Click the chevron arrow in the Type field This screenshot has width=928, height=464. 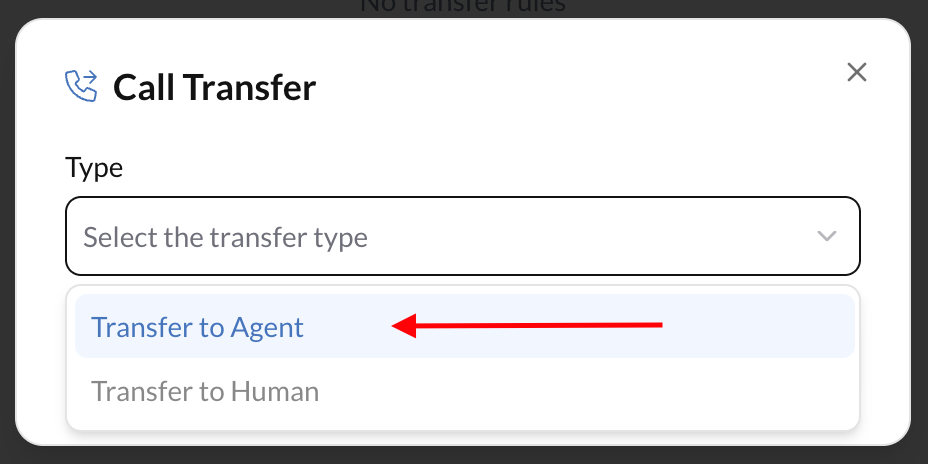point(826,237)
